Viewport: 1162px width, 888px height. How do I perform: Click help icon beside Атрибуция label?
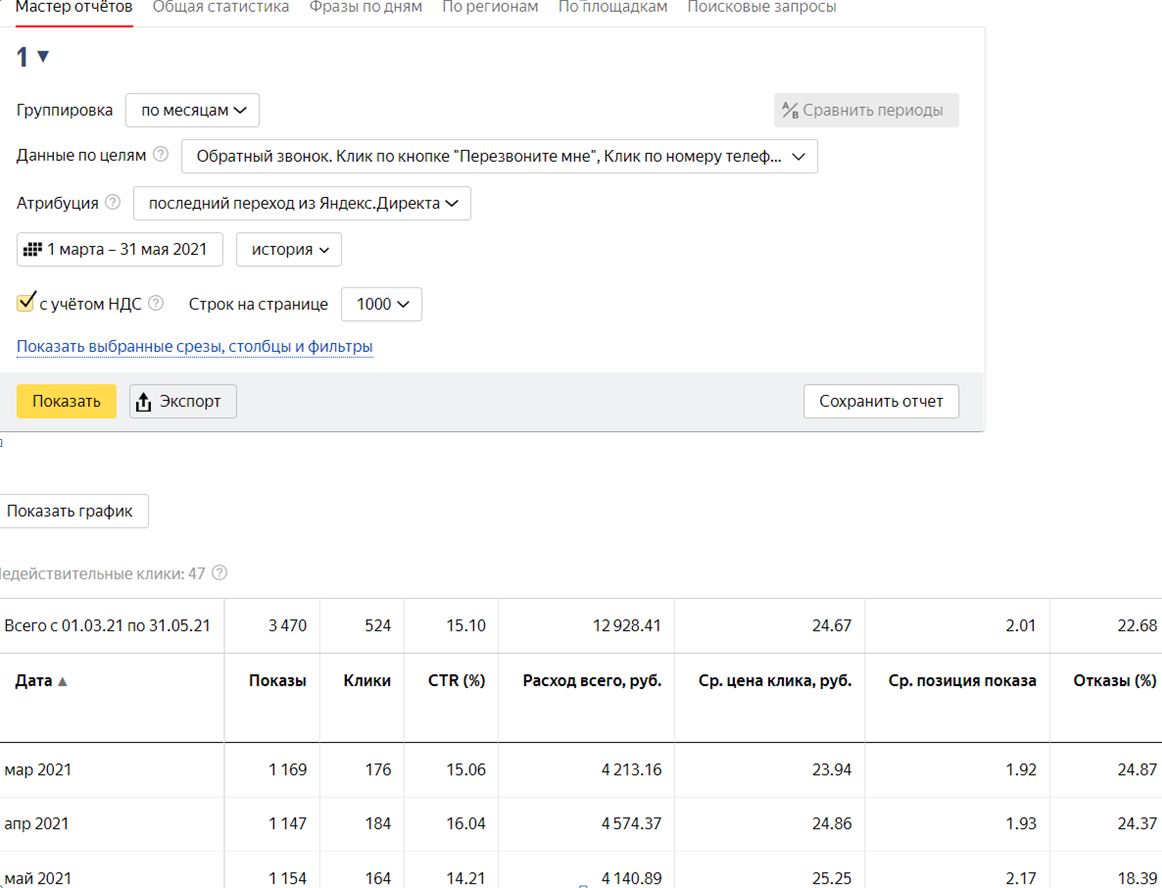113,202
